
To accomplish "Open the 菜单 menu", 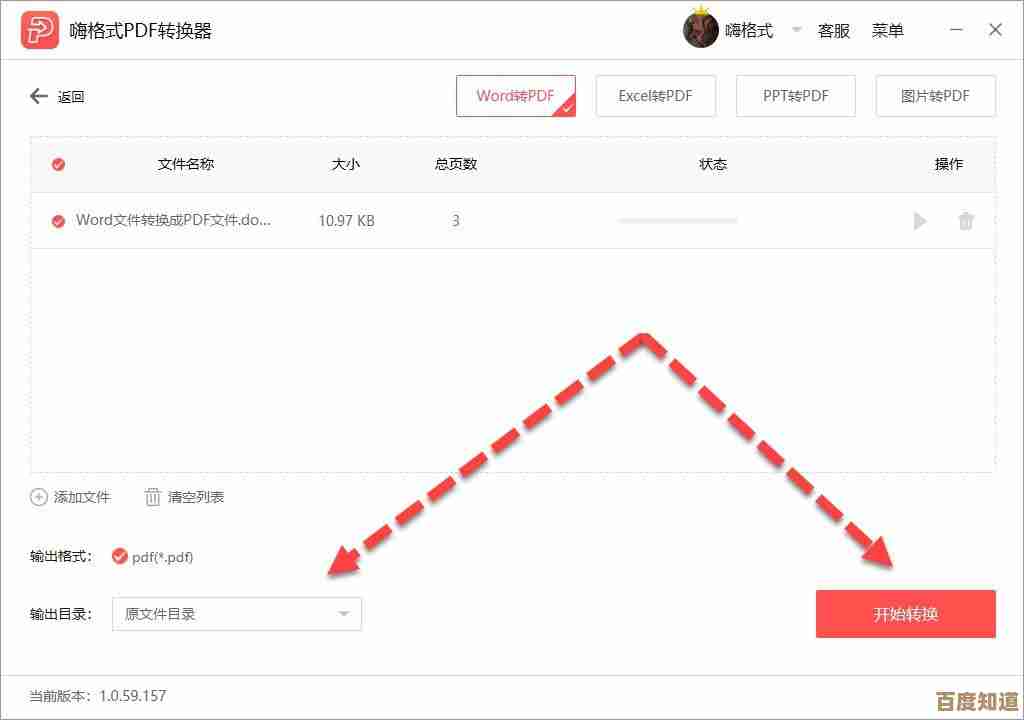I will (x=889, y=30).
